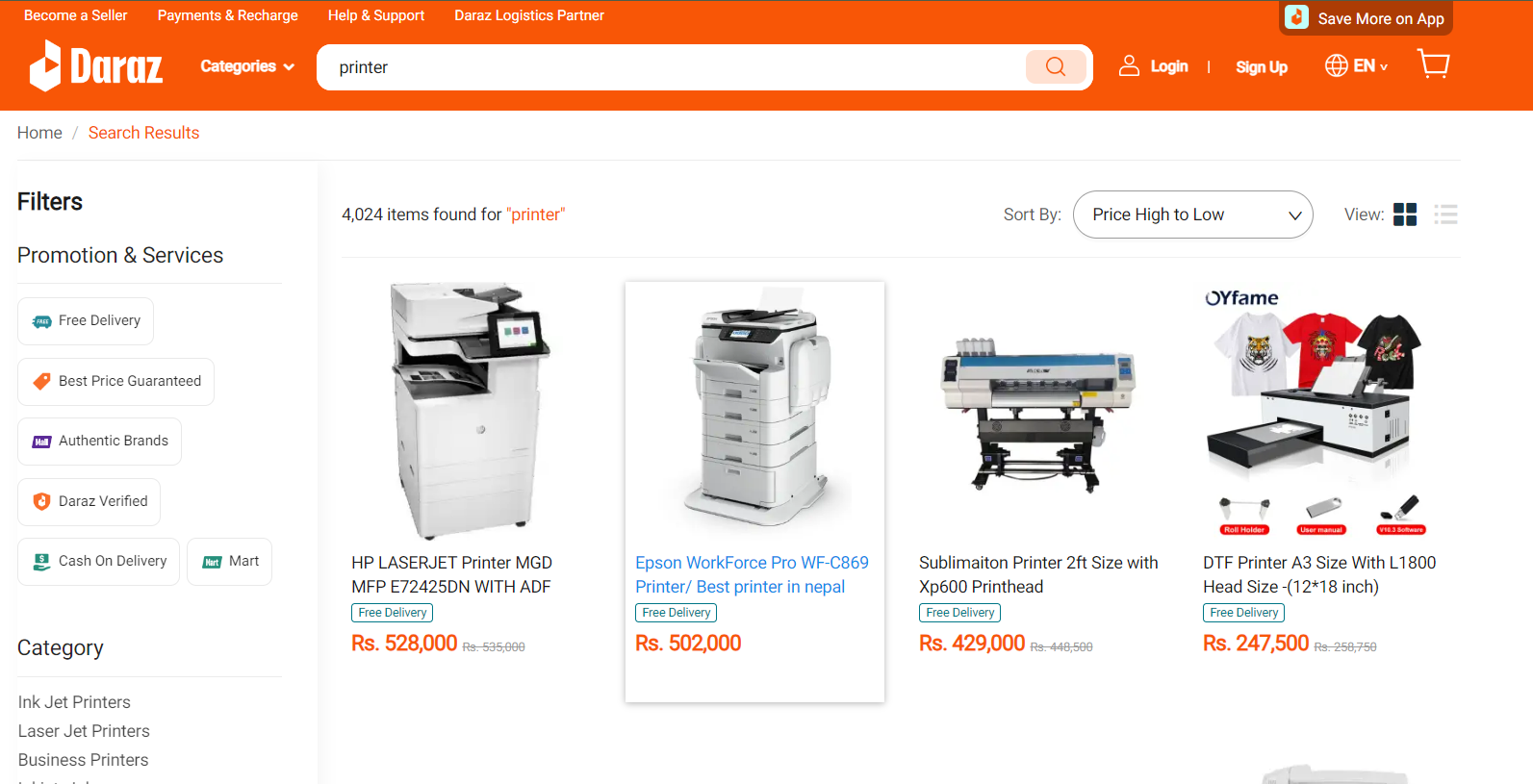The height and width of the screenshot is (784, 1533).
Task: Open the shopping cart icon
Action: (x=1434, y=64)
